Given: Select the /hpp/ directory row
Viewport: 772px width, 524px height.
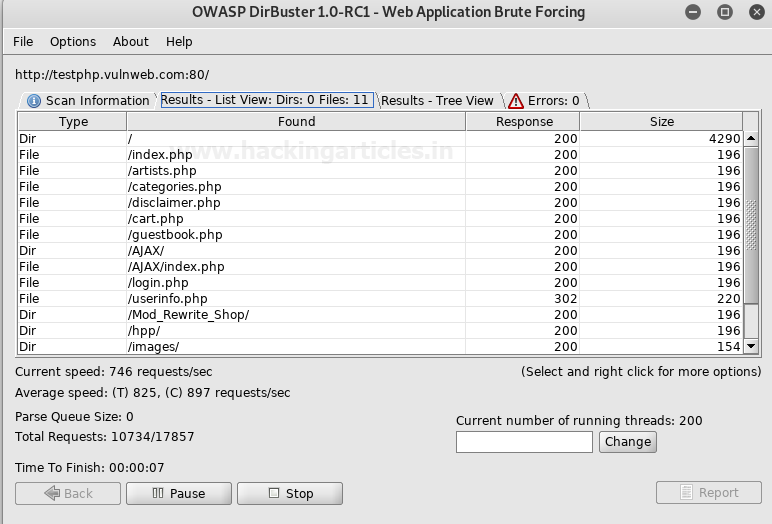Looking at the screenshot, I should [x=380, y=330].
